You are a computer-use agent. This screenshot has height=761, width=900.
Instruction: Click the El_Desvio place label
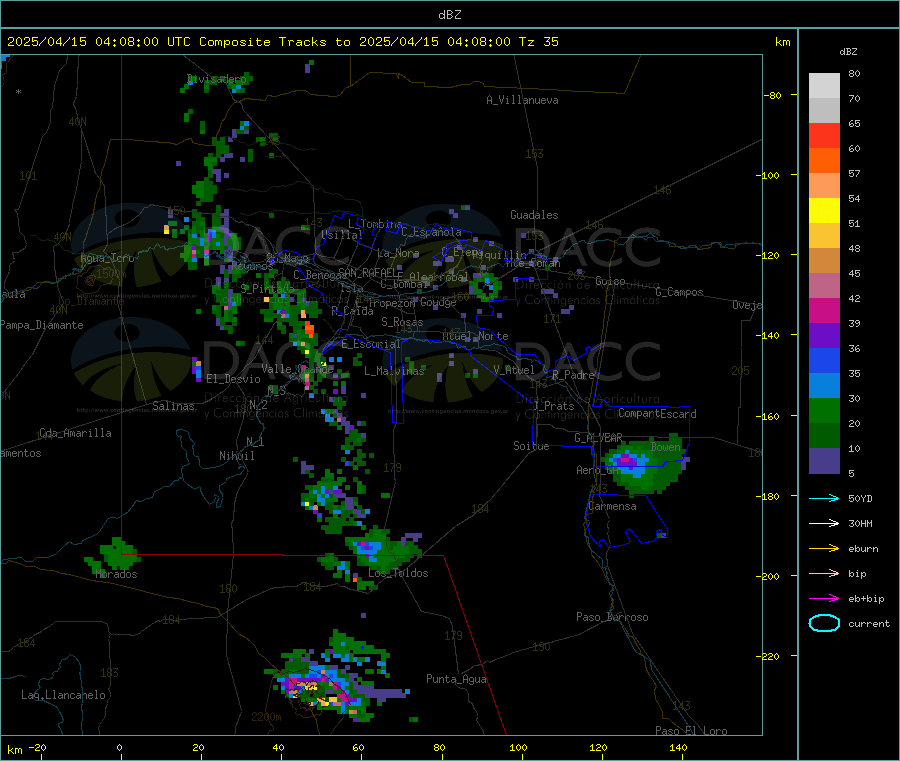(234, 379)
